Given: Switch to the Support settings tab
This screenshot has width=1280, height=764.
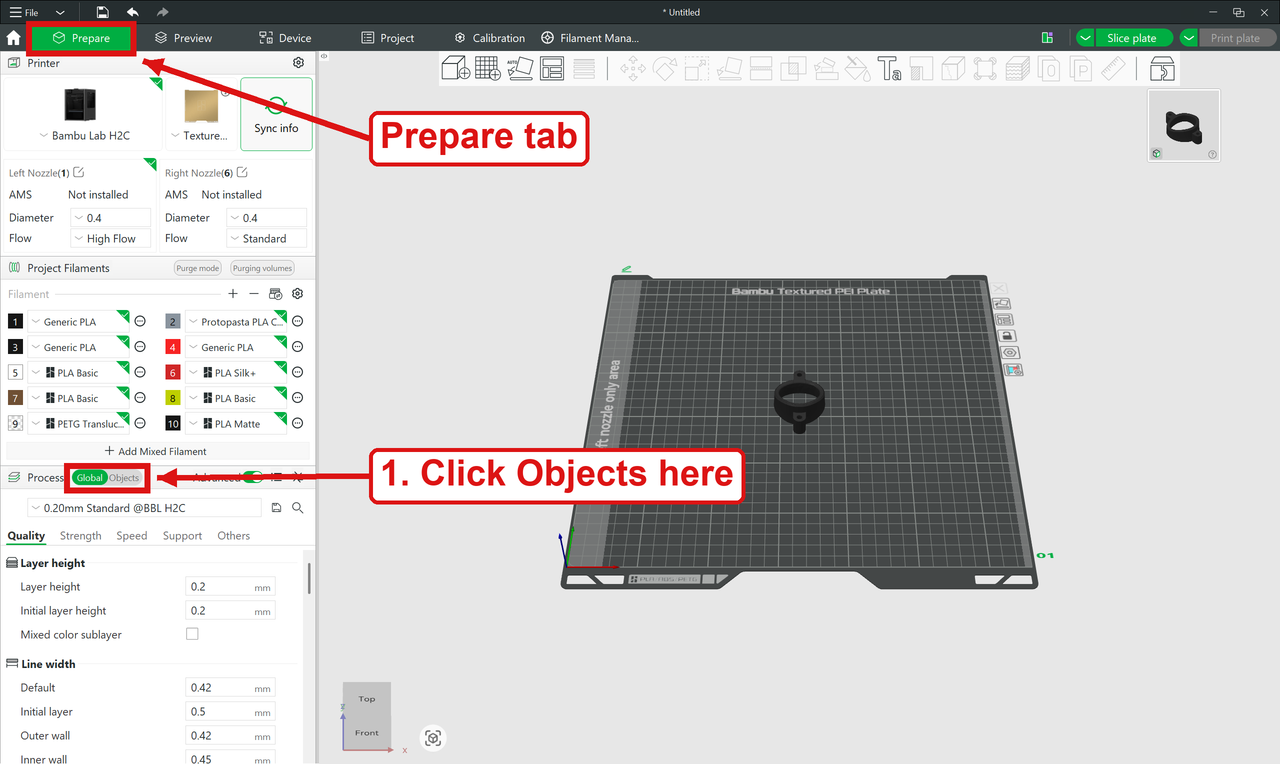Looking at the screenshot, I should tap(182, 536).
